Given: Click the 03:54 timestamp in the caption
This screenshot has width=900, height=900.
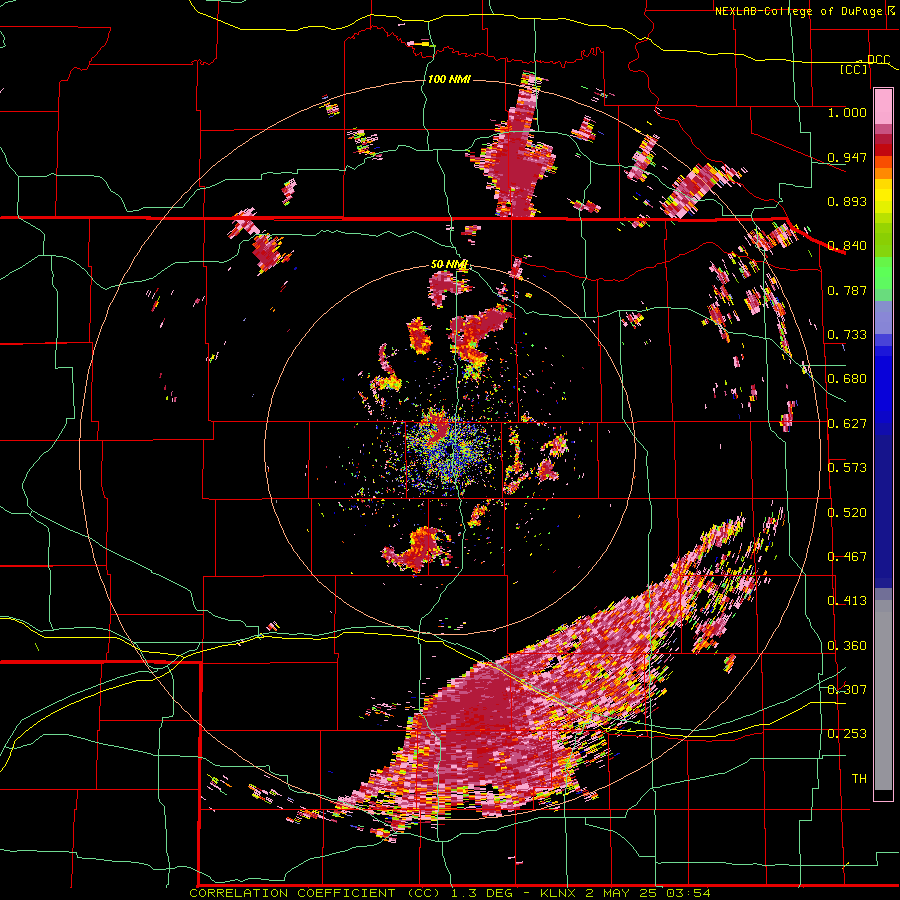Looking at the screenshot, I should [688, 893].
